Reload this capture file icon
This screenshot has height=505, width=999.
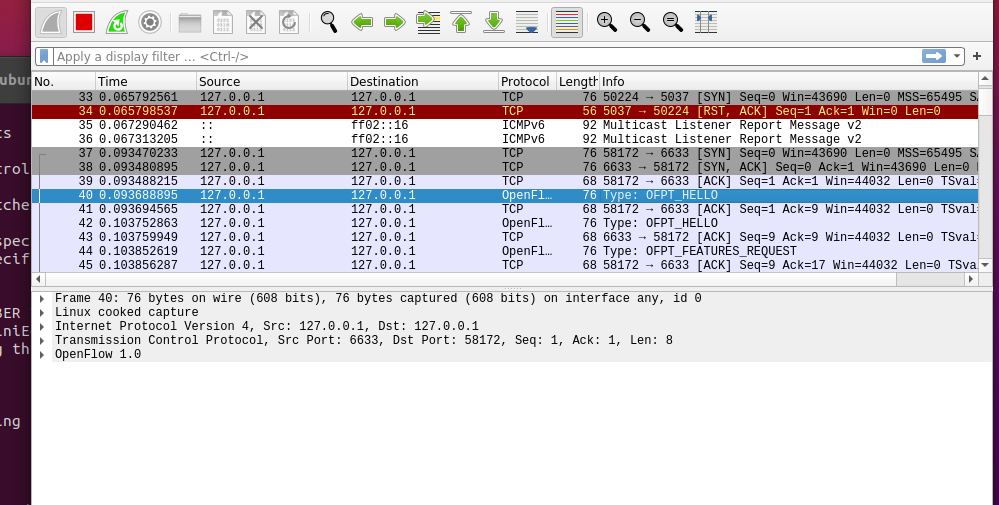[289, 22]
